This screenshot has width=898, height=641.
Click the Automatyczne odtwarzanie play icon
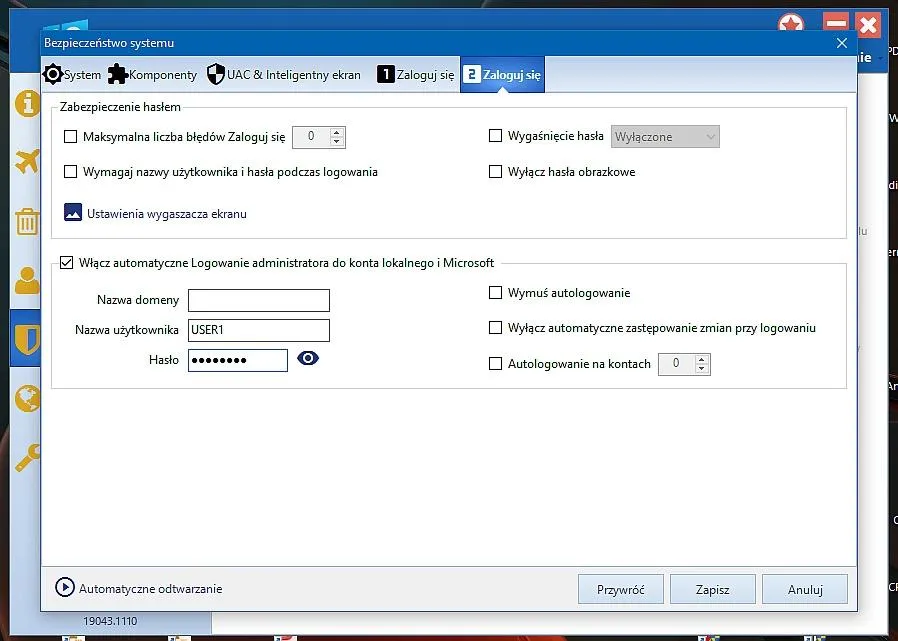(65, 588)
